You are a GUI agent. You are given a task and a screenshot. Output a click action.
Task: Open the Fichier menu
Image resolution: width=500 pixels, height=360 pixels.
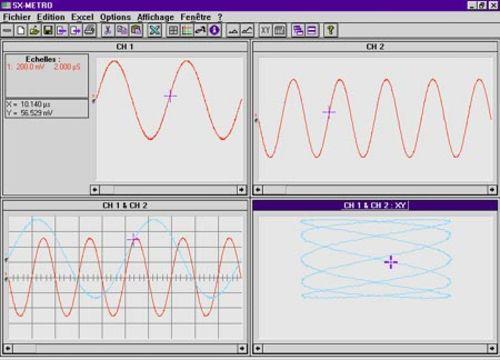pos(17,17)
